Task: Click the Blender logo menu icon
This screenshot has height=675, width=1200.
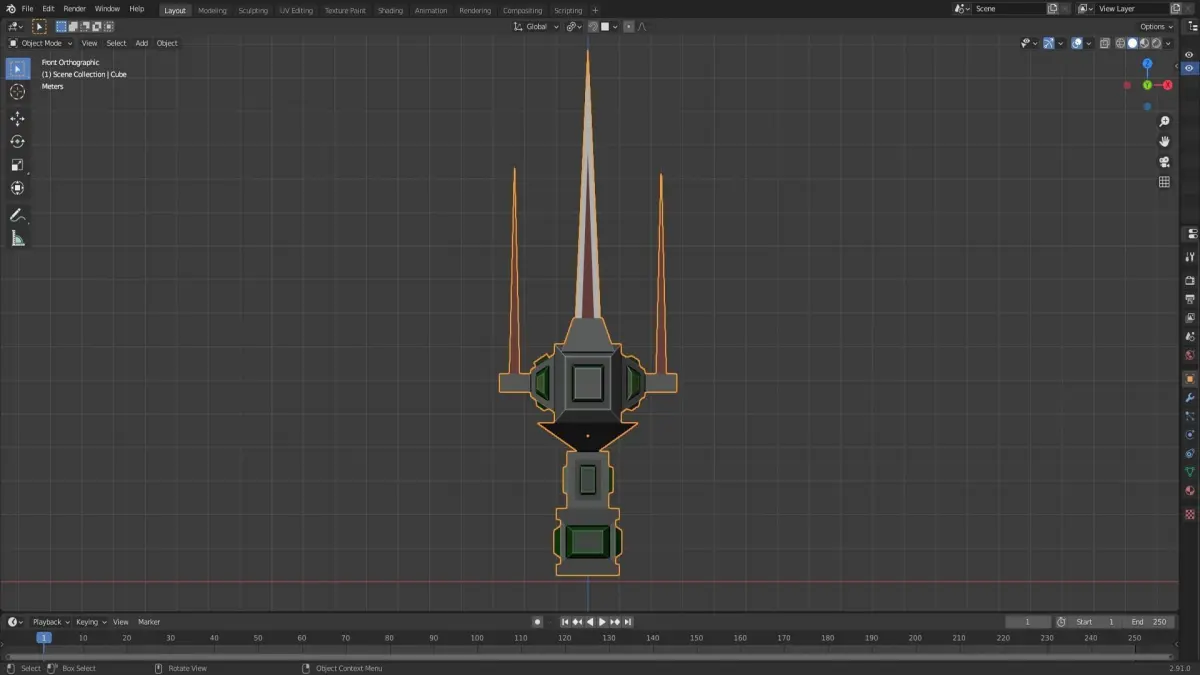Action: coord(10,9)
